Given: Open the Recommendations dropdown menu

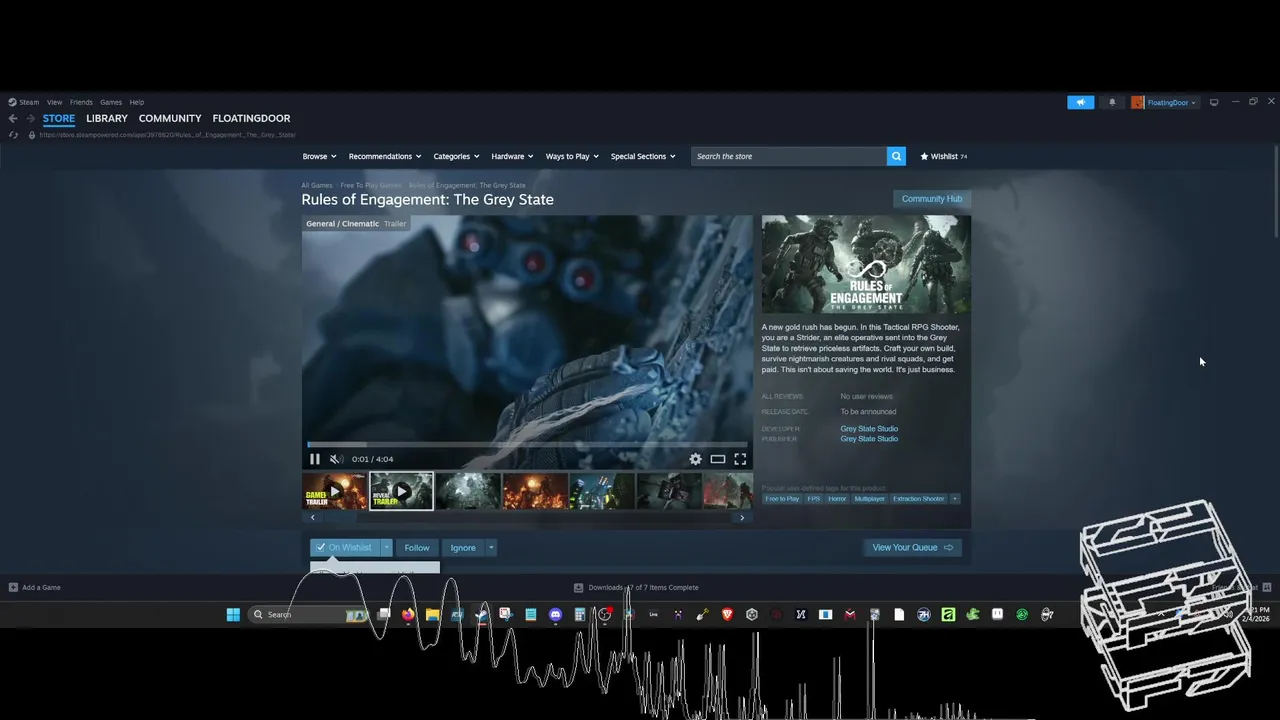Looking at the screenshot, I should pos(385,156).
